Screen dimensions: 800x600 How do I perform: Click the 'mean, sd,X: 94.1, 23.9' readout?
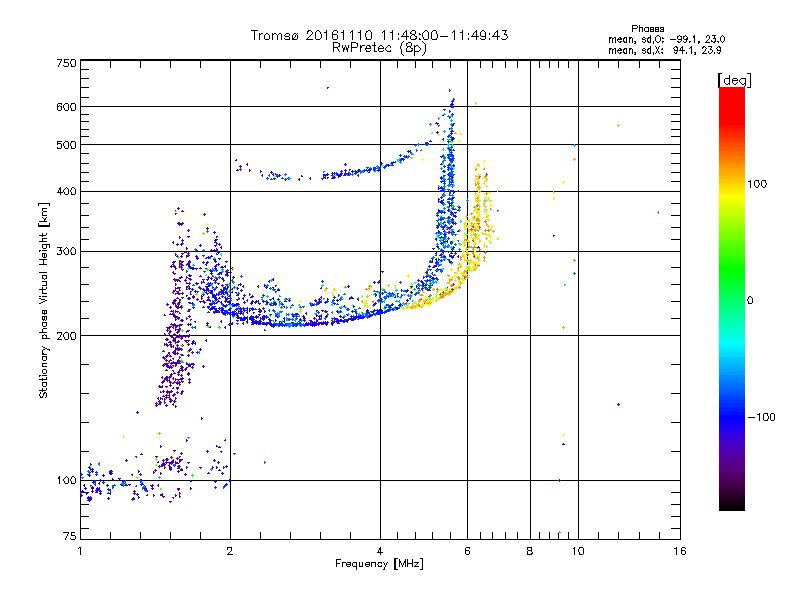coord(664,50)
